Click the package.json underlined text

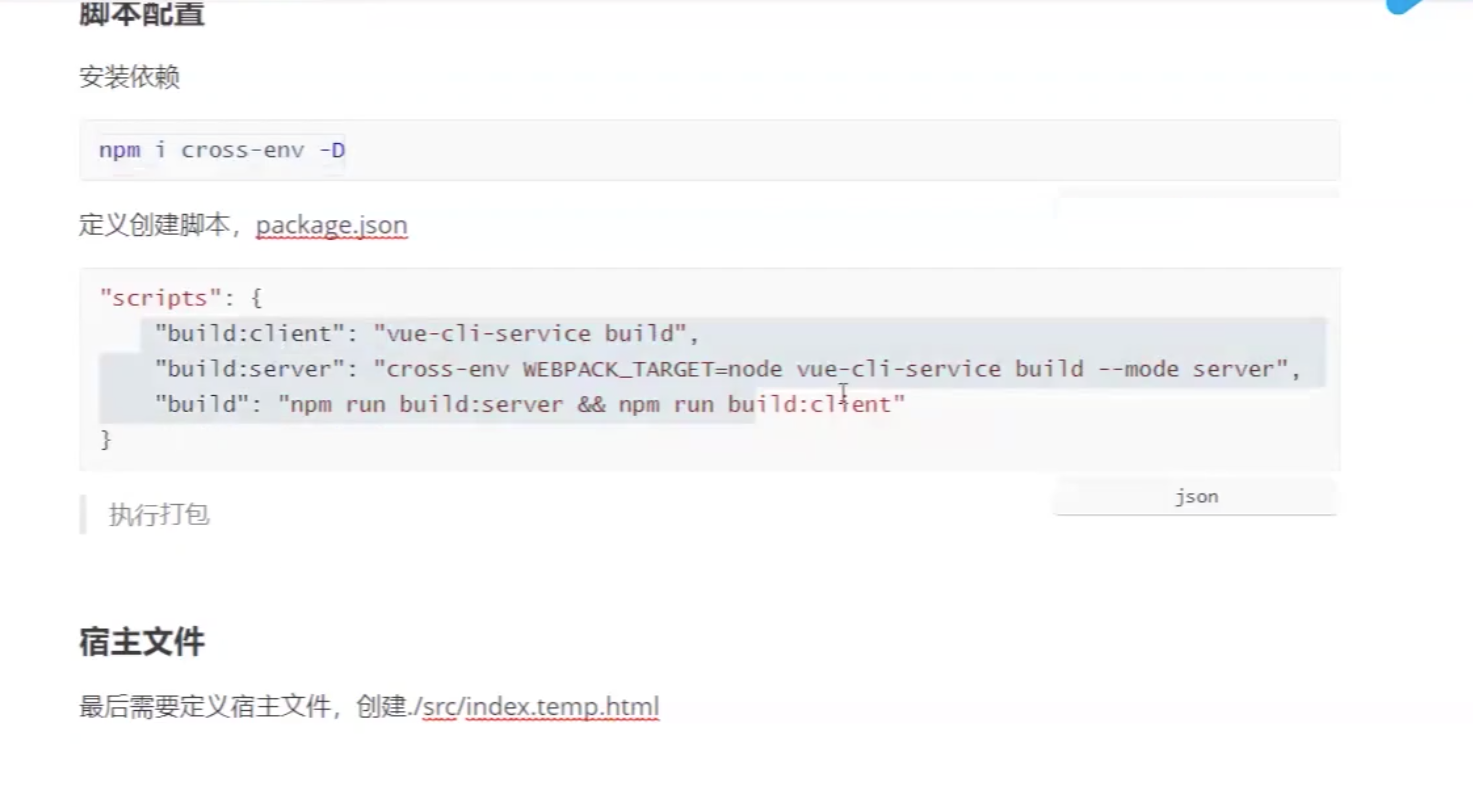[331, 226]
